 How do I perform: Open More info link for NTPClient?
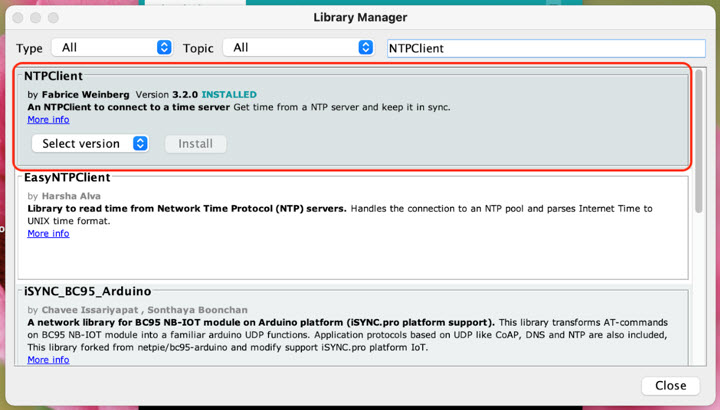coord(48,120)
